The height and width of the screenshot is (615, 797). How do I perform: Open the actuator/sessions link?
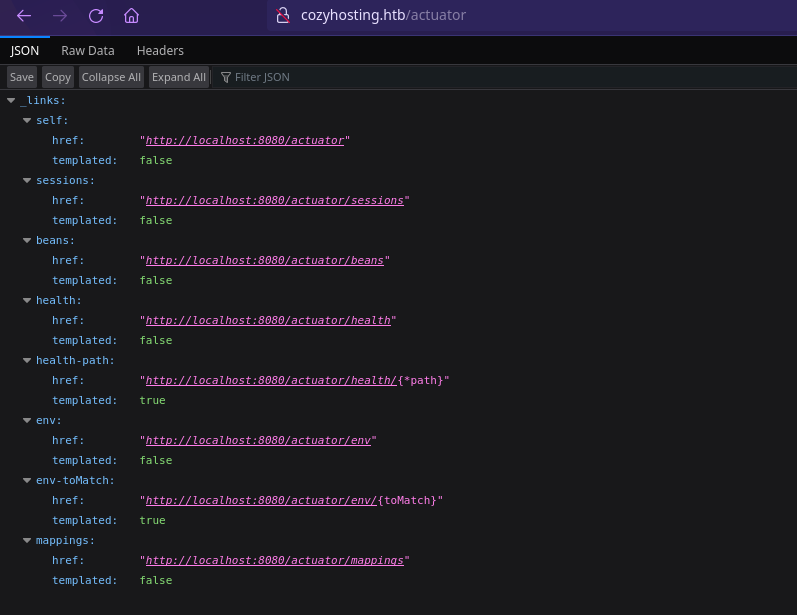coord(275,200)
